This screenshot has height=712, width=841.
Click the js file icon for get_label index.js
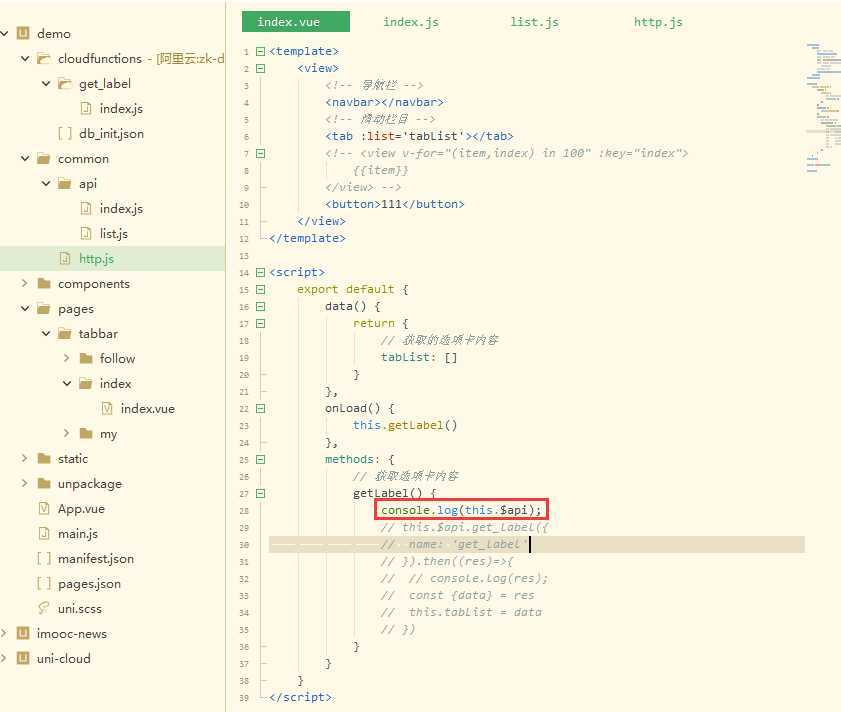coord(86,108)
